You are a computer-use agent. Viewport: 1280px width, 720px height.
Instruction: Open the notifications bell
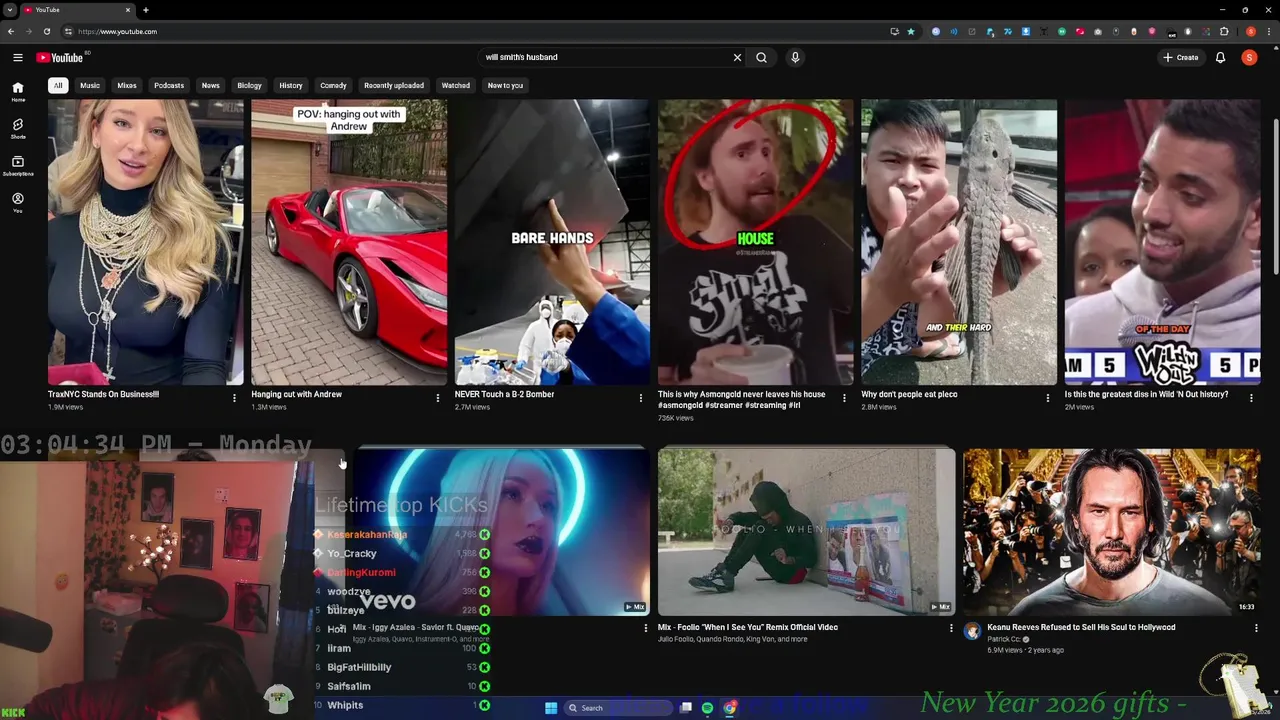(x=1220, y=57)
